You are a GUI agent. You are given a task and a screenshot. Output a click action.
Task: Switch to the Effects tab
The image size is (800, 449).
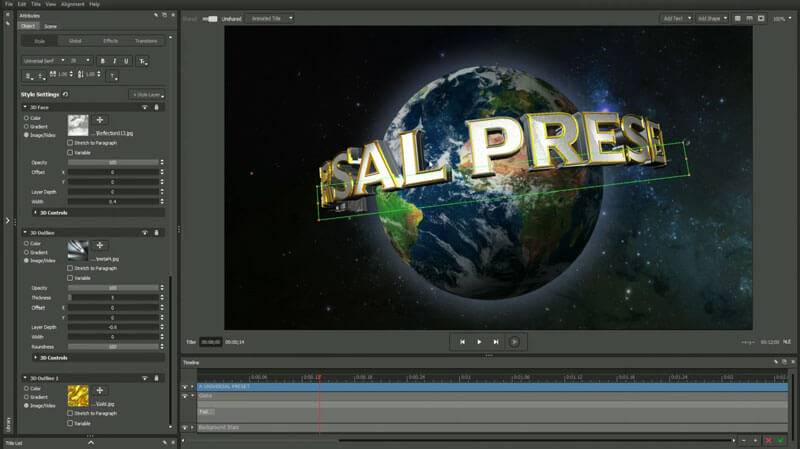coord(110,41)
